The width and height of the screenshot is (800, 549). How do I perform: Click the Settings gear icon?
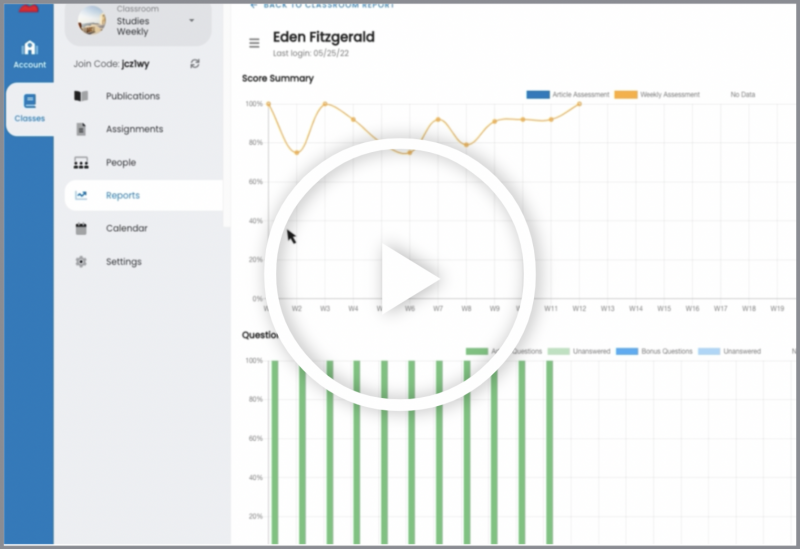pyautogui.click(x=82, y=262)
